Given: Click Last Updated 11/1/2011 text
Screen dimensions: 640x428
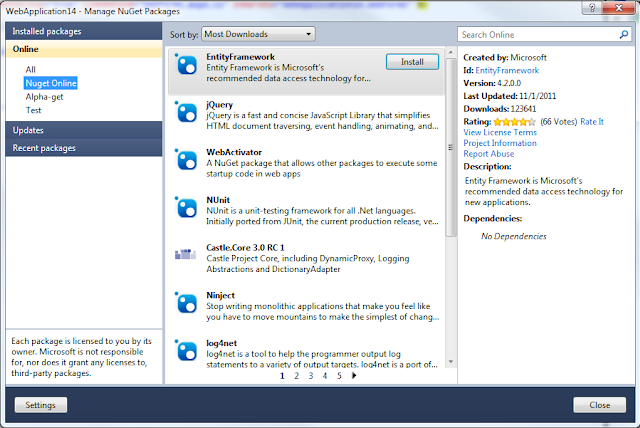Looking at the screenshot, I should [510, 96].
